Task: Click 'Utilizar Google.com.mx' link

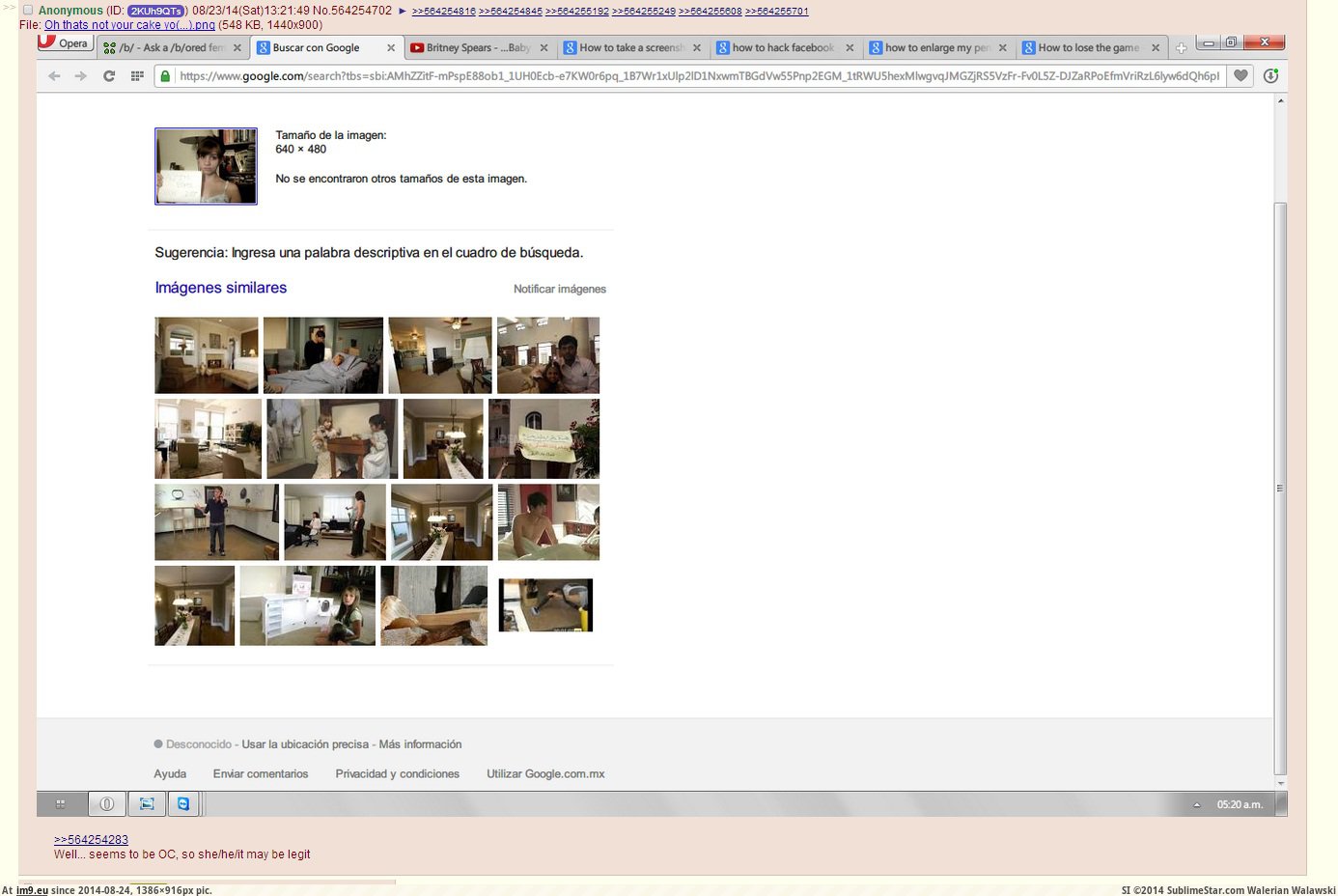Action: pos(545,774)
